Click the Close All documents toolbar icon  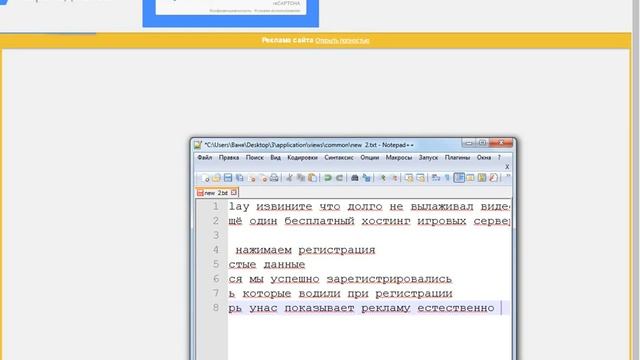263,178
